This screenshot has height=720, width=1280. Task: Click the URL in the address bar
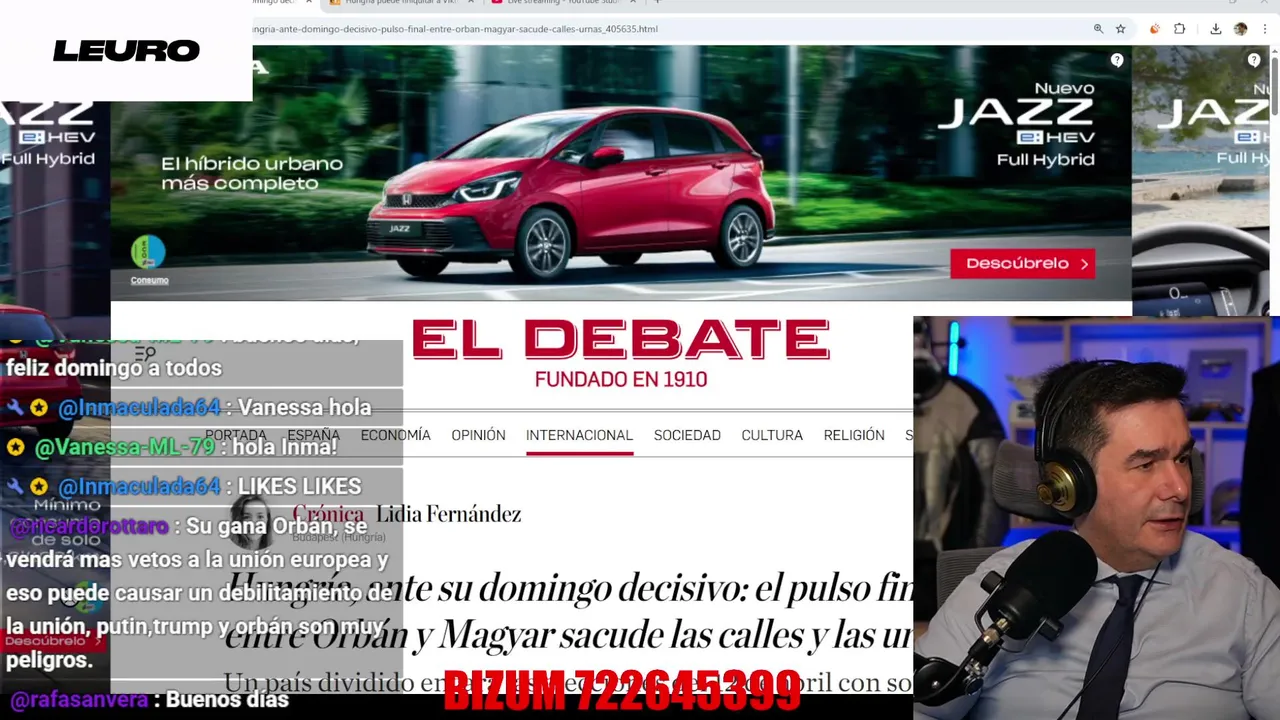click(x=455, y=29)
